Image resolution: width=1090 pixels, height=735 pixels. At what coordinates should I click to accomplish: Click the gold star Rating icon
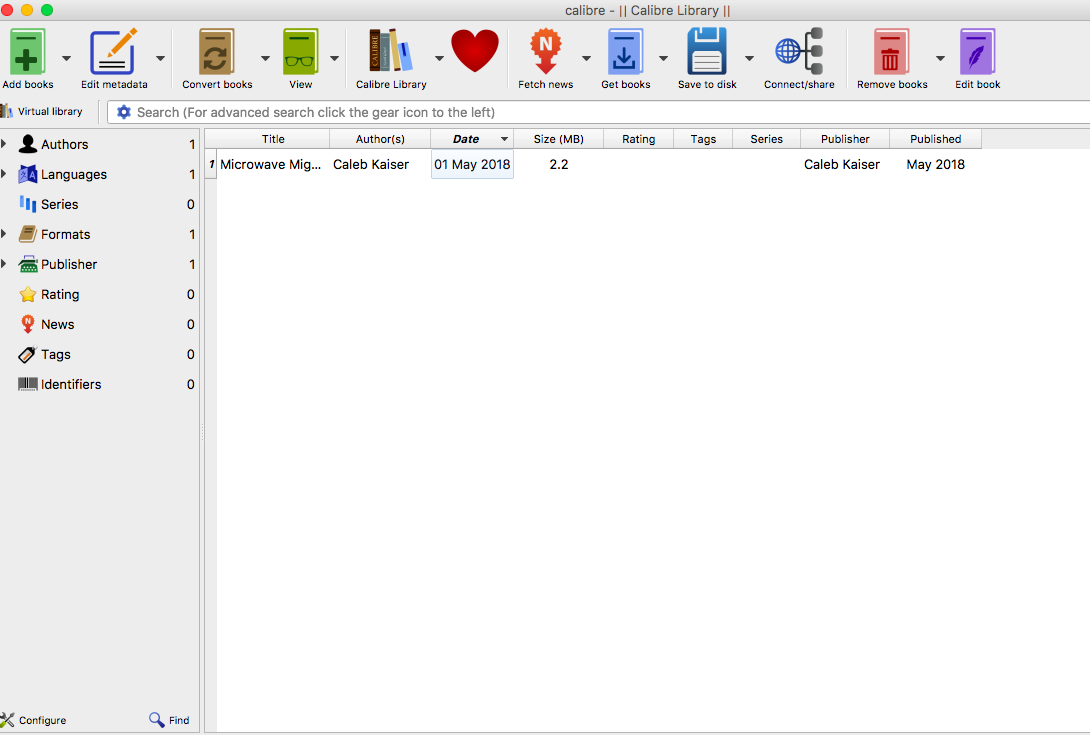coord(28,294)
